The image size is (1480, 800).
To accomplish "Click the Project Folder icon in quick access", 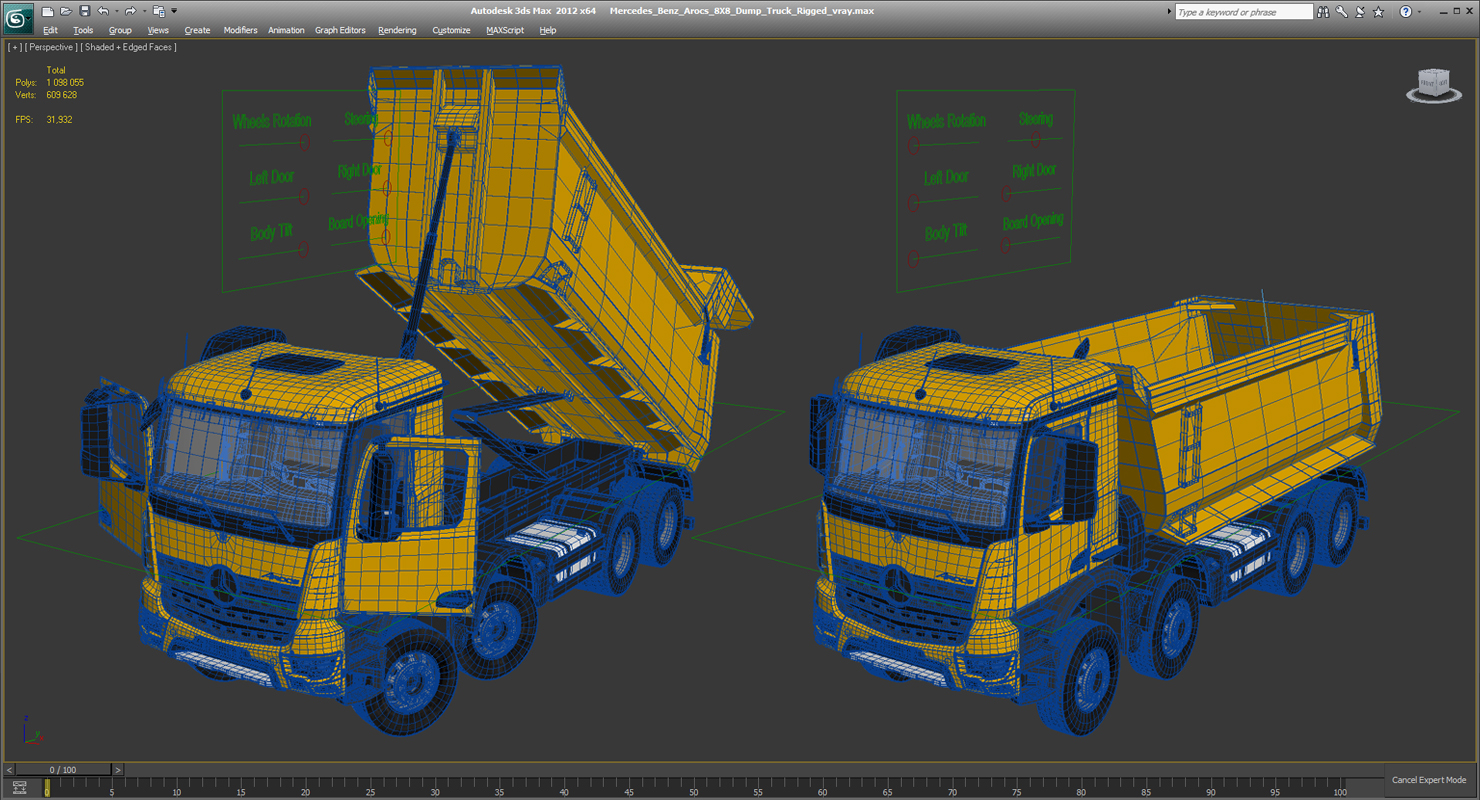I will (x=158, y=11).
